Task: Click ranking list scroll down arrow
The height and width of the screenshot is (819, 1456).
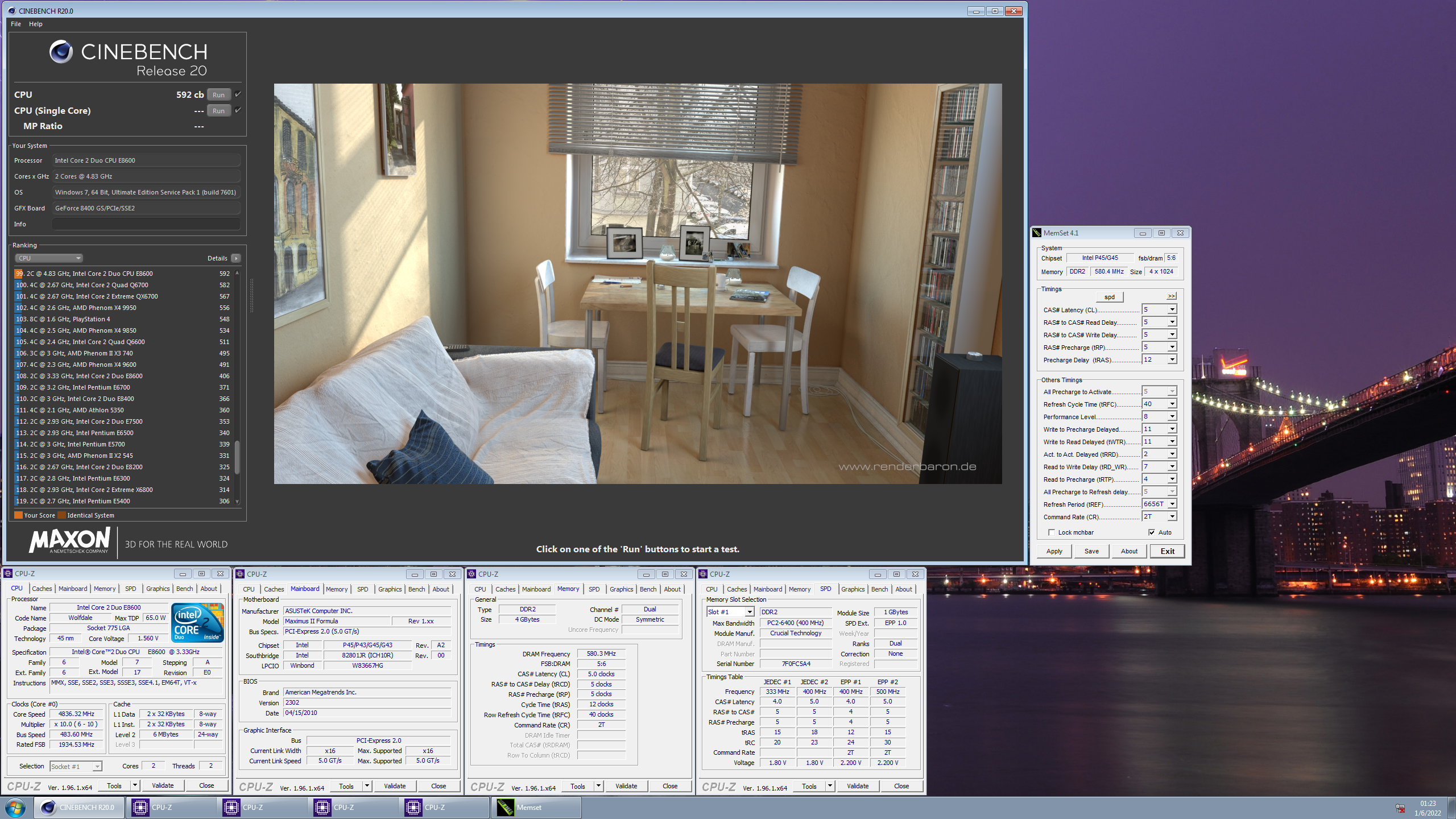Action: click(x=237, y=502)
